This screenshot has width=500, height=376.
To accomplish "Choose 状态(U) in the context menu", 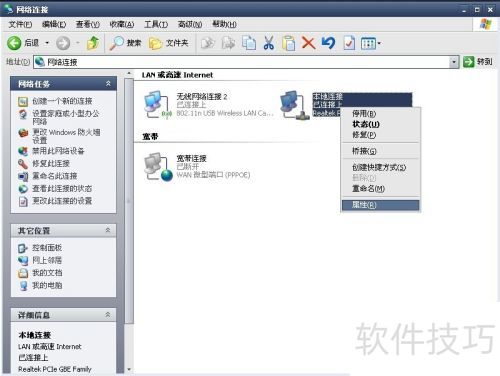I will pos(380,124).
